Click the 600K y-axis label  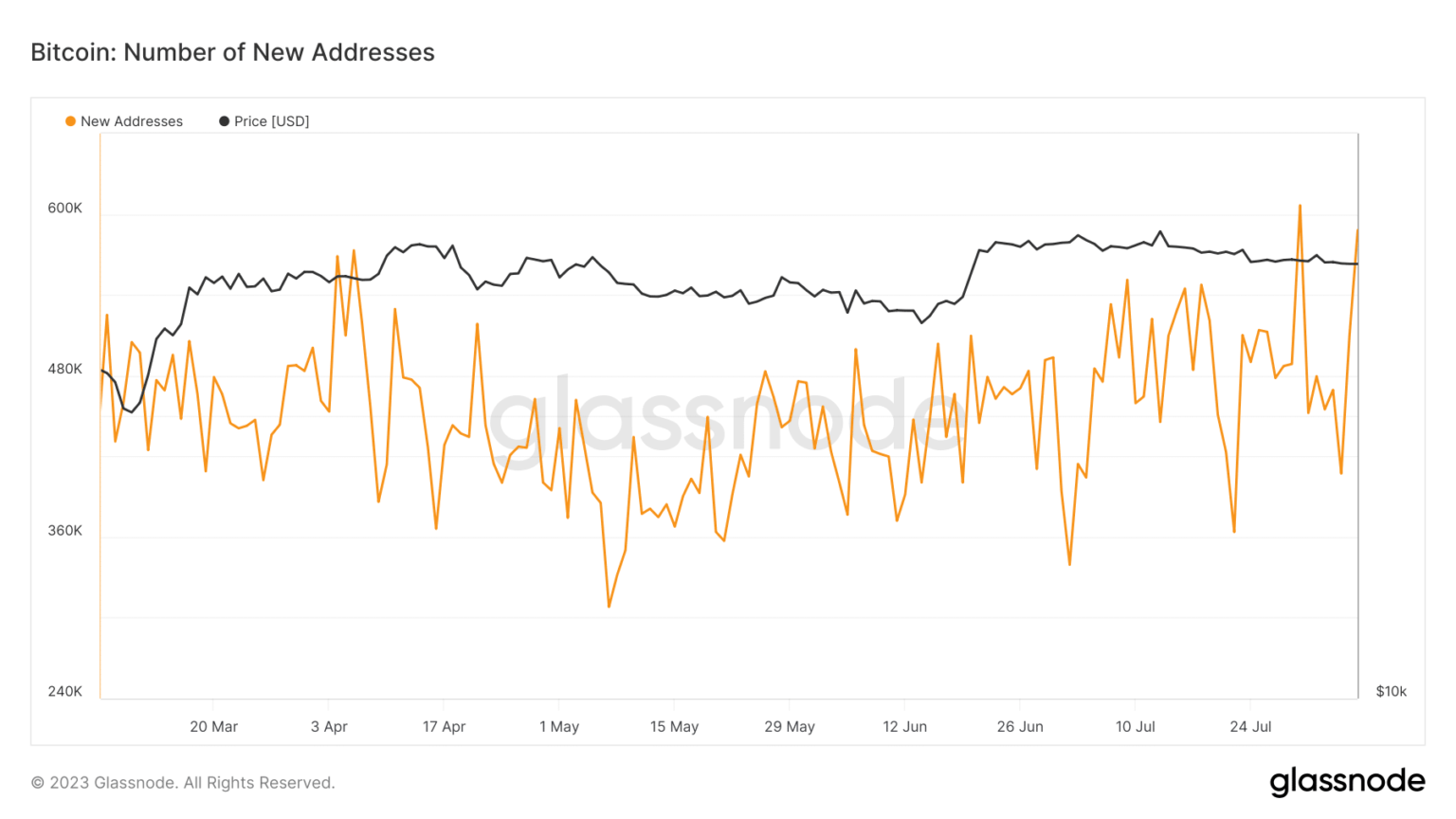point(65,209)
